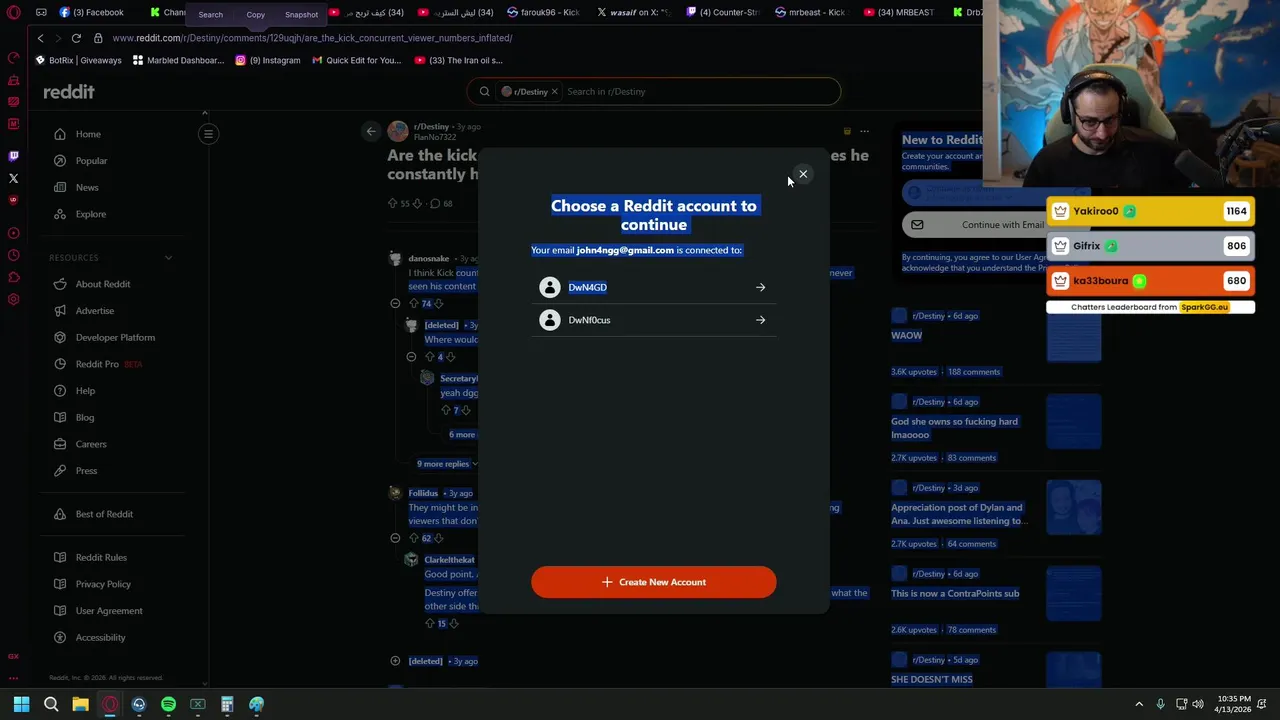The height and width of the screenshot is (720, 1280).
Task: Switch to the wasaif on X tab
Action: click(x=633, y=12)
